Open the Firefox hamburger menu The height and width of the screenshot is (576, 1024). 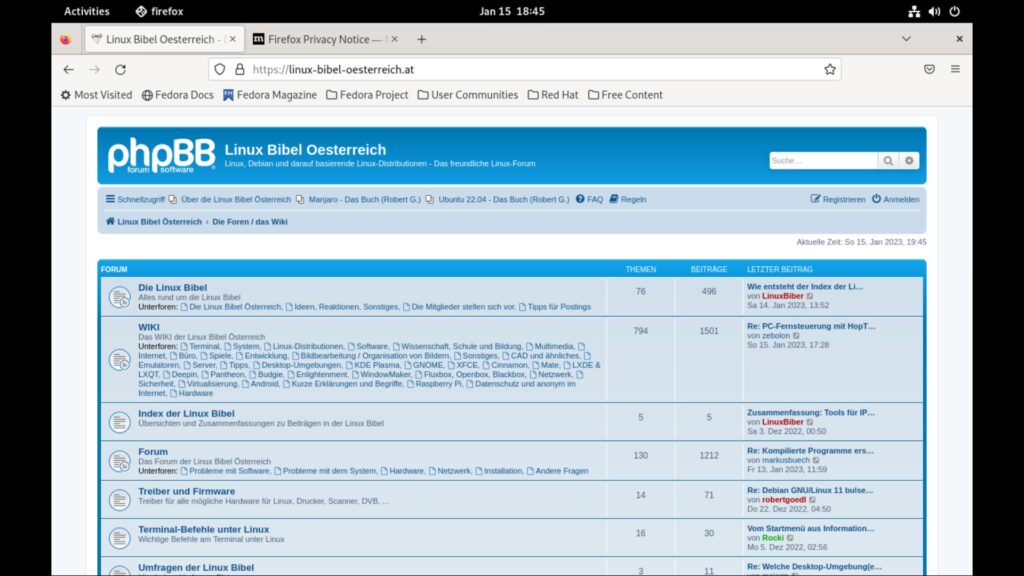(955, 69)
